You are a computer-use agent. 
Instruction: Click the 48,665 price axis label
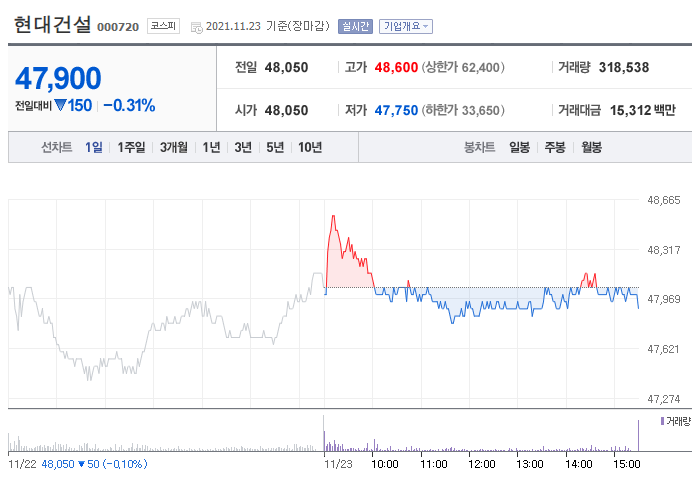(663, 200)
